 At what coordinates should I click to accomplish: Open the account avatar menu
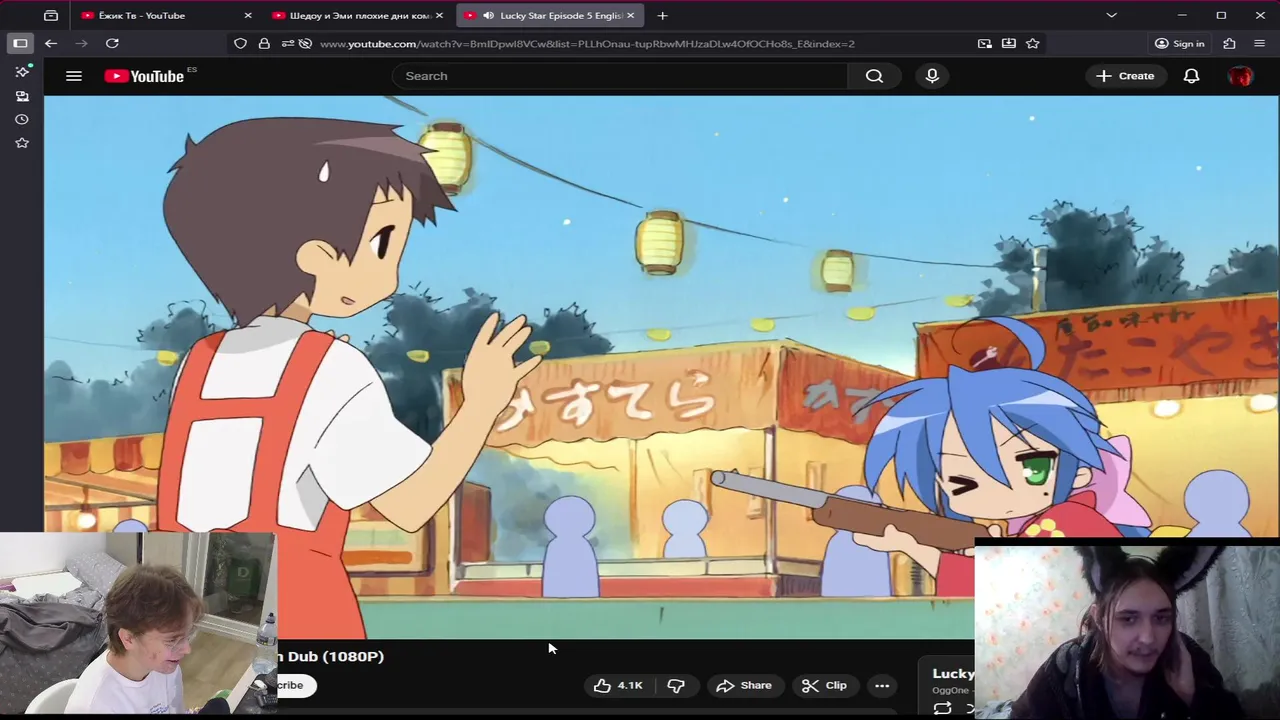coord(1240,76)
